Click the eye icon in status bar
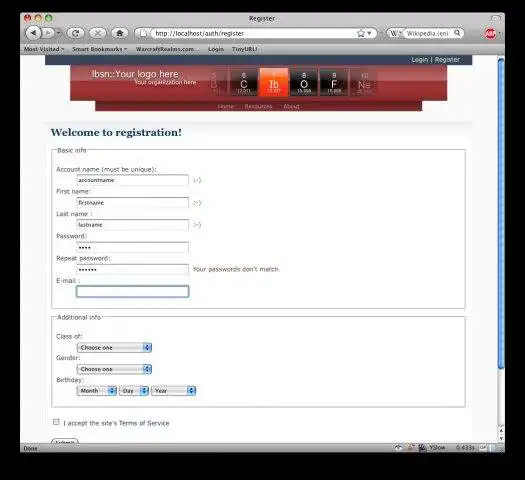The image size is (525, 480). [x=398, y=448]
